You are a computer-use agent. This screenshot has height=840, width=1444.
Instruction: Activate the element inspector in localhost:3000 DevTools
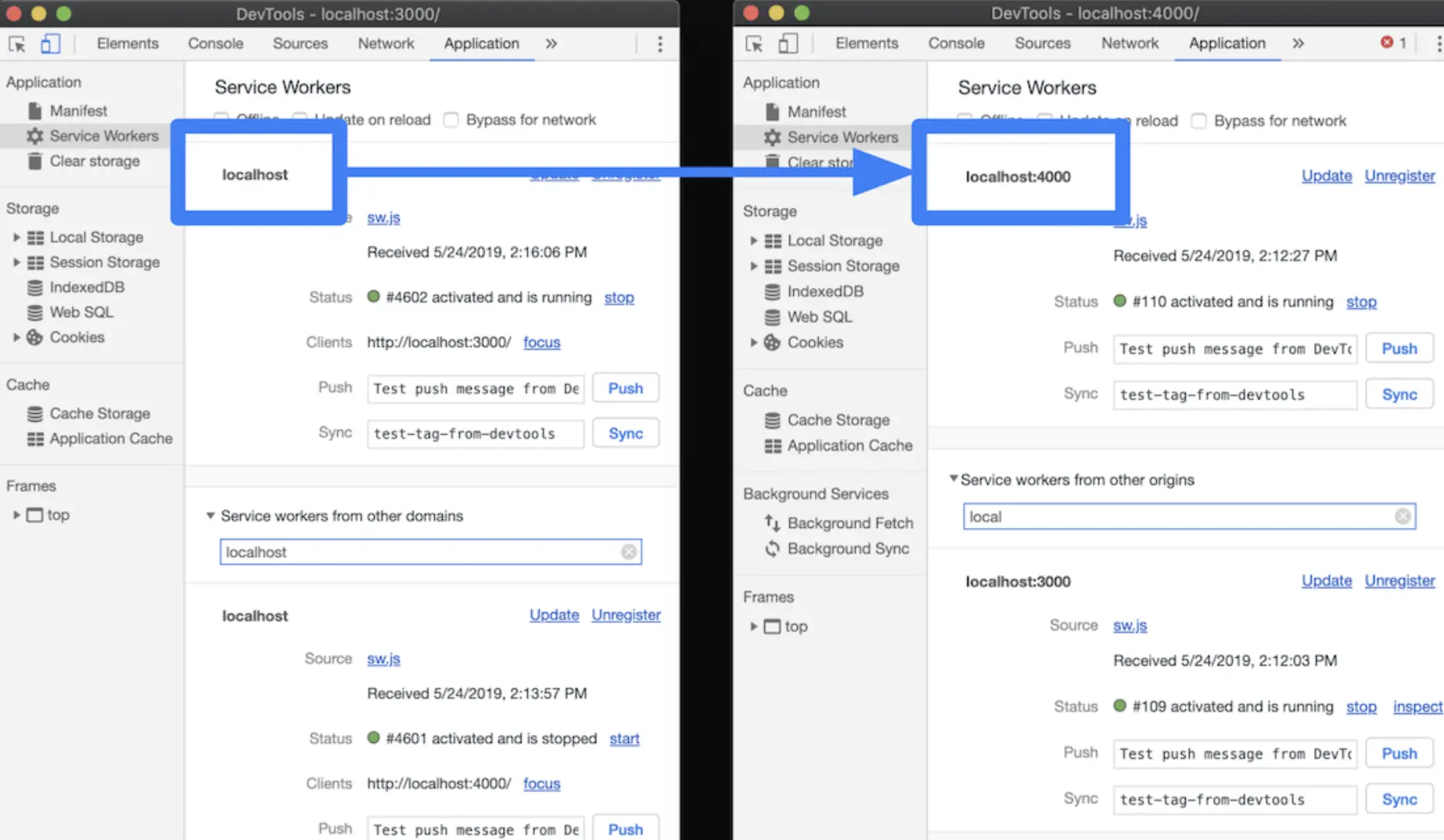(17, 44)
